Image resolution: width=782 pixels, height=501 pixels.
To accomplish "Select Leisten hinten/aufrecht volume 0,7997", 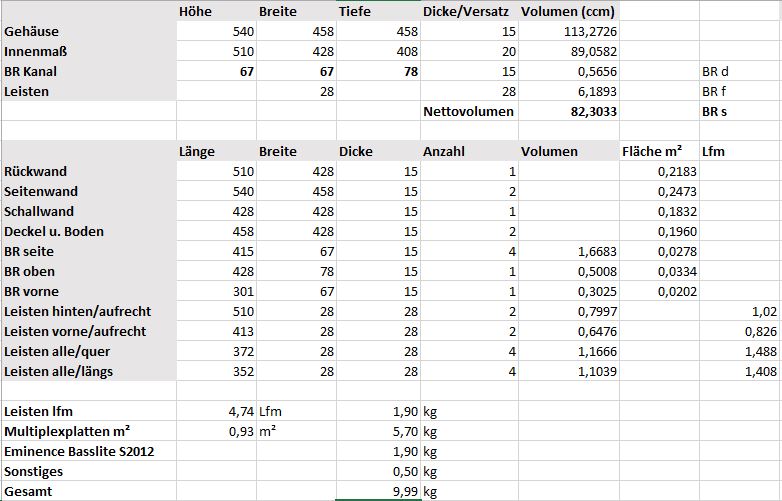I will [569, 311].
